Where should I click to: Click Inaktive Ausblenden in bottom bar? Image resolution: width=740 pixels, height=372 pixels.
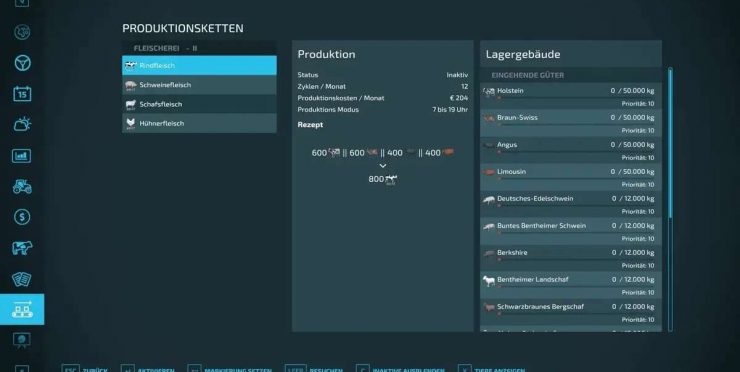(400, 369)
